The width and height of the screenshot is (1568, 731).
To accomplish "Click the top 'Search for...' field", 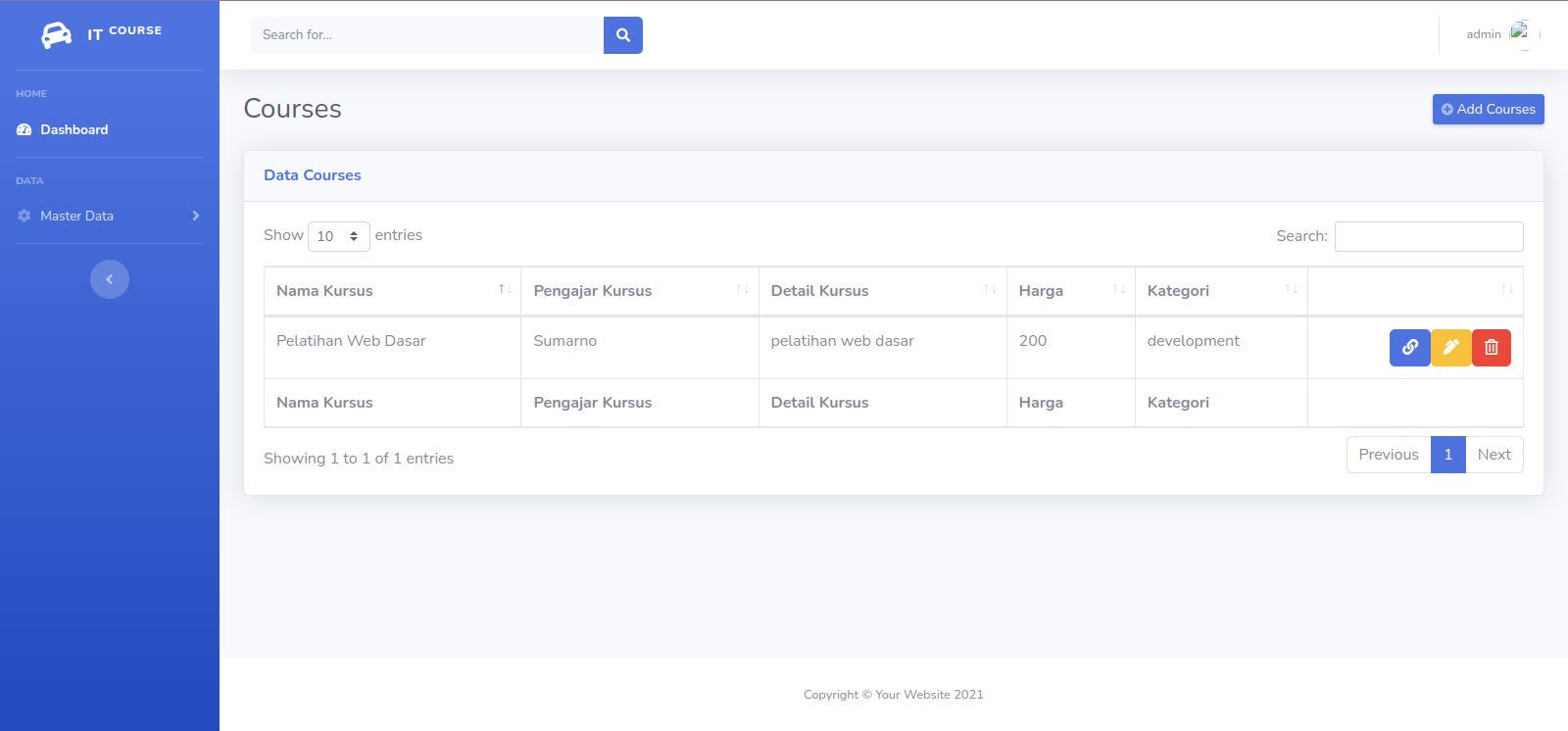I will click(x=426, y=35).
